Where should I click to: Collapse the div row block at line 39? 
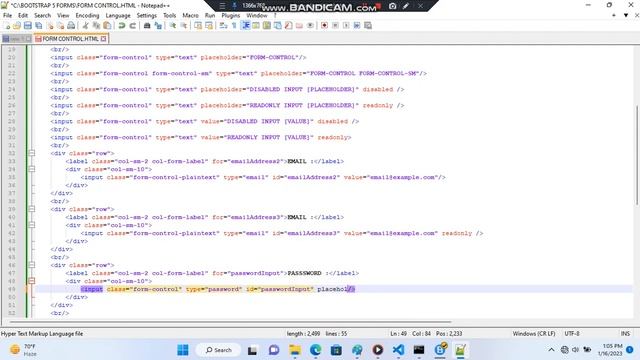point(31,209)
